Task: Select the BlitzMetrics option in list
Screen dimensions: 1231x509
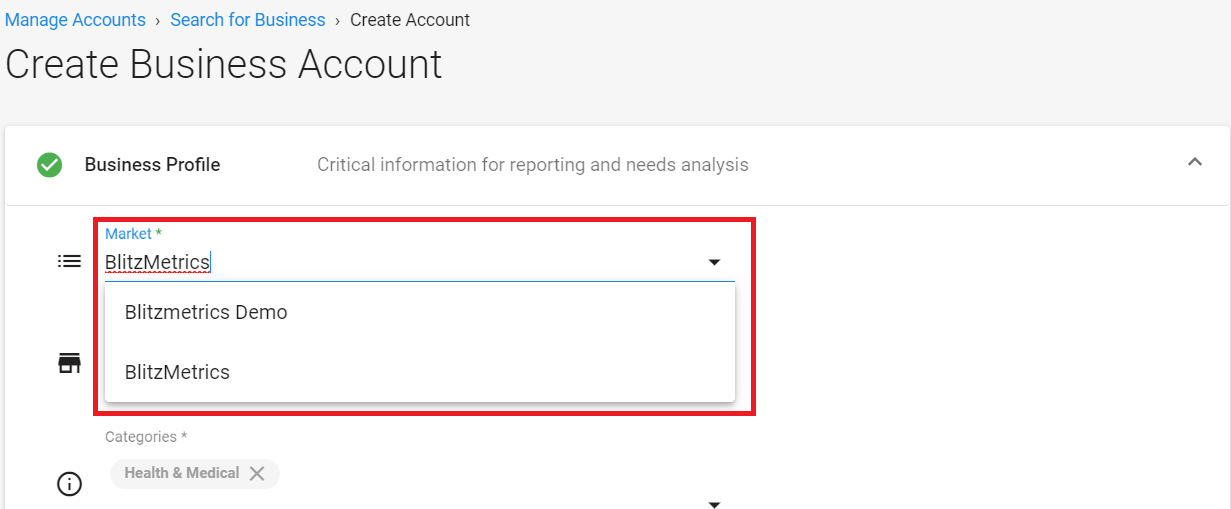Action: (420, 372)
